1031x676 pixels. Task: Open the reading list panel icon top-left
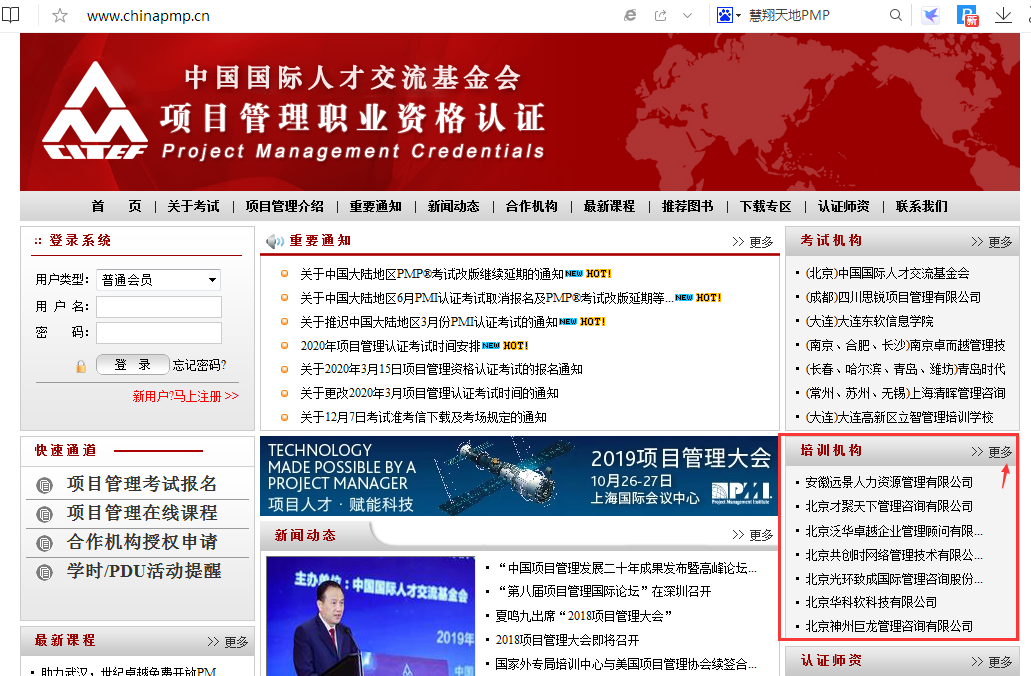click(x=12, y=15)
